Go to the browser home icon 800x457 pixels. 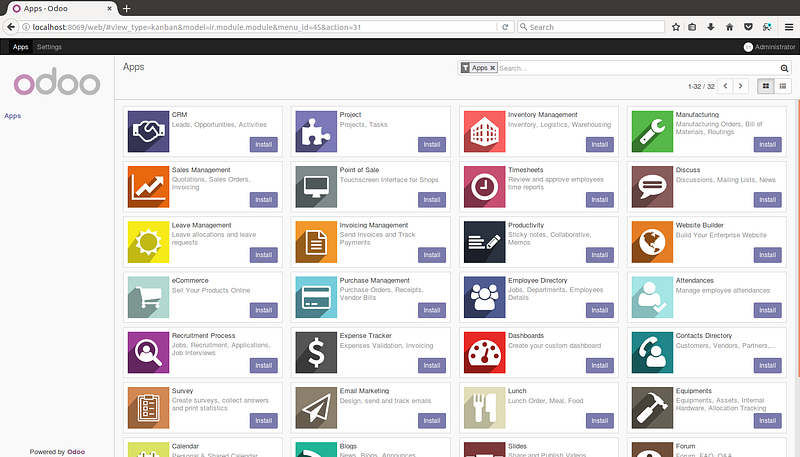730,27
